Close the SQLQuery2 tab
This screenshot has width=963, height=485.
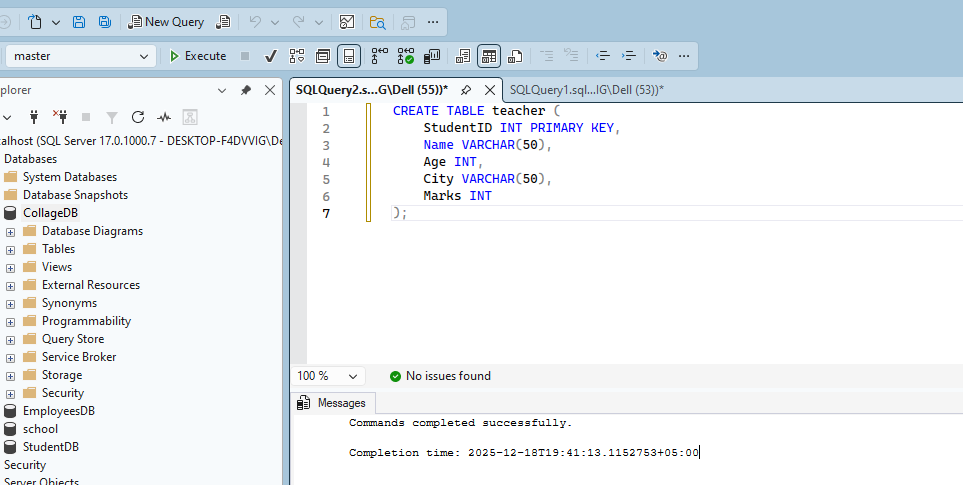click(x=489, y=90)
